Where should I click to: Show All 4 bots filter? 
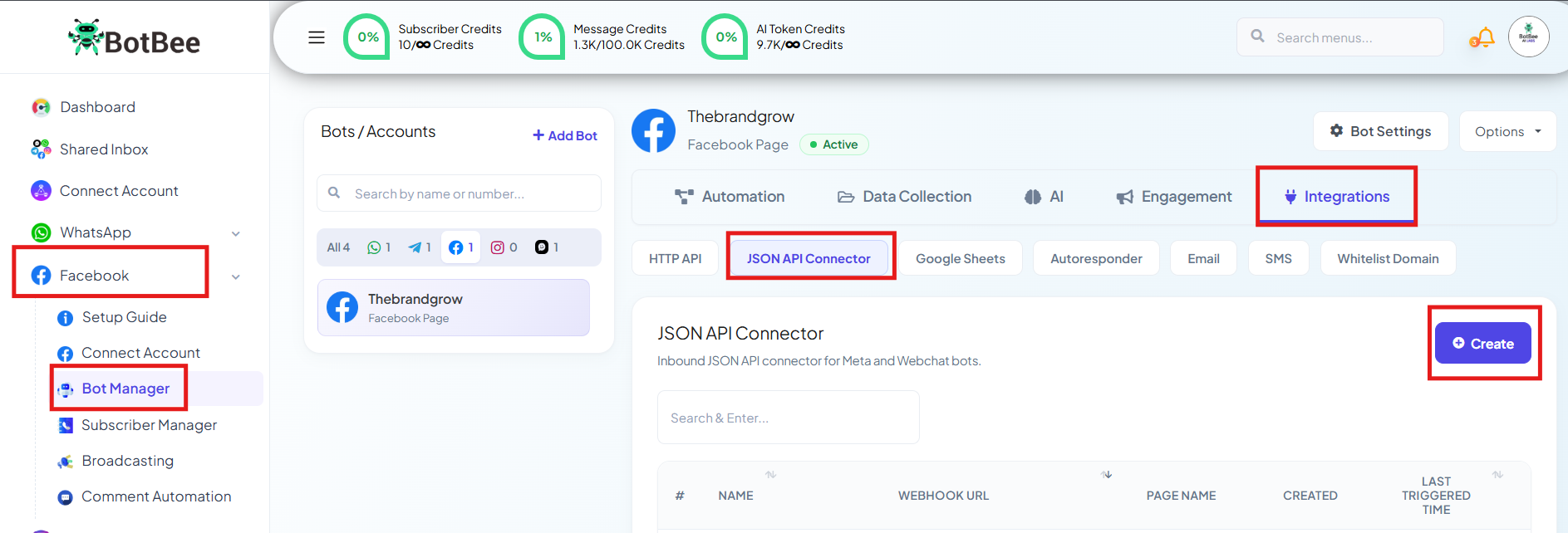[338, 247]
